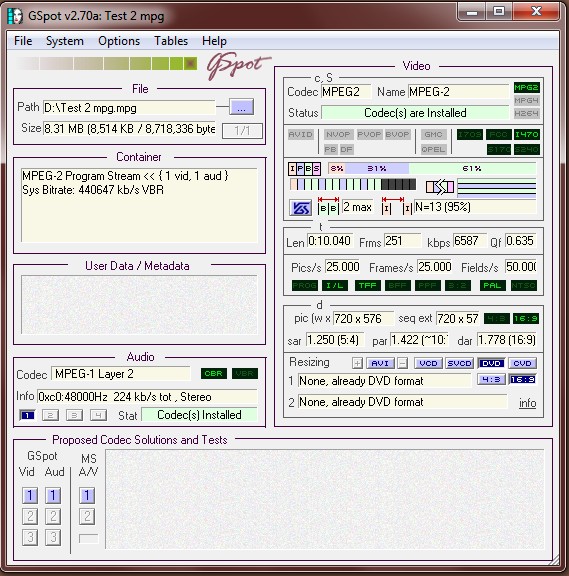This screenshot has width=569, height=576.
Task: Click the B|B max consecutive frames icon
Action: coord(328,206)
